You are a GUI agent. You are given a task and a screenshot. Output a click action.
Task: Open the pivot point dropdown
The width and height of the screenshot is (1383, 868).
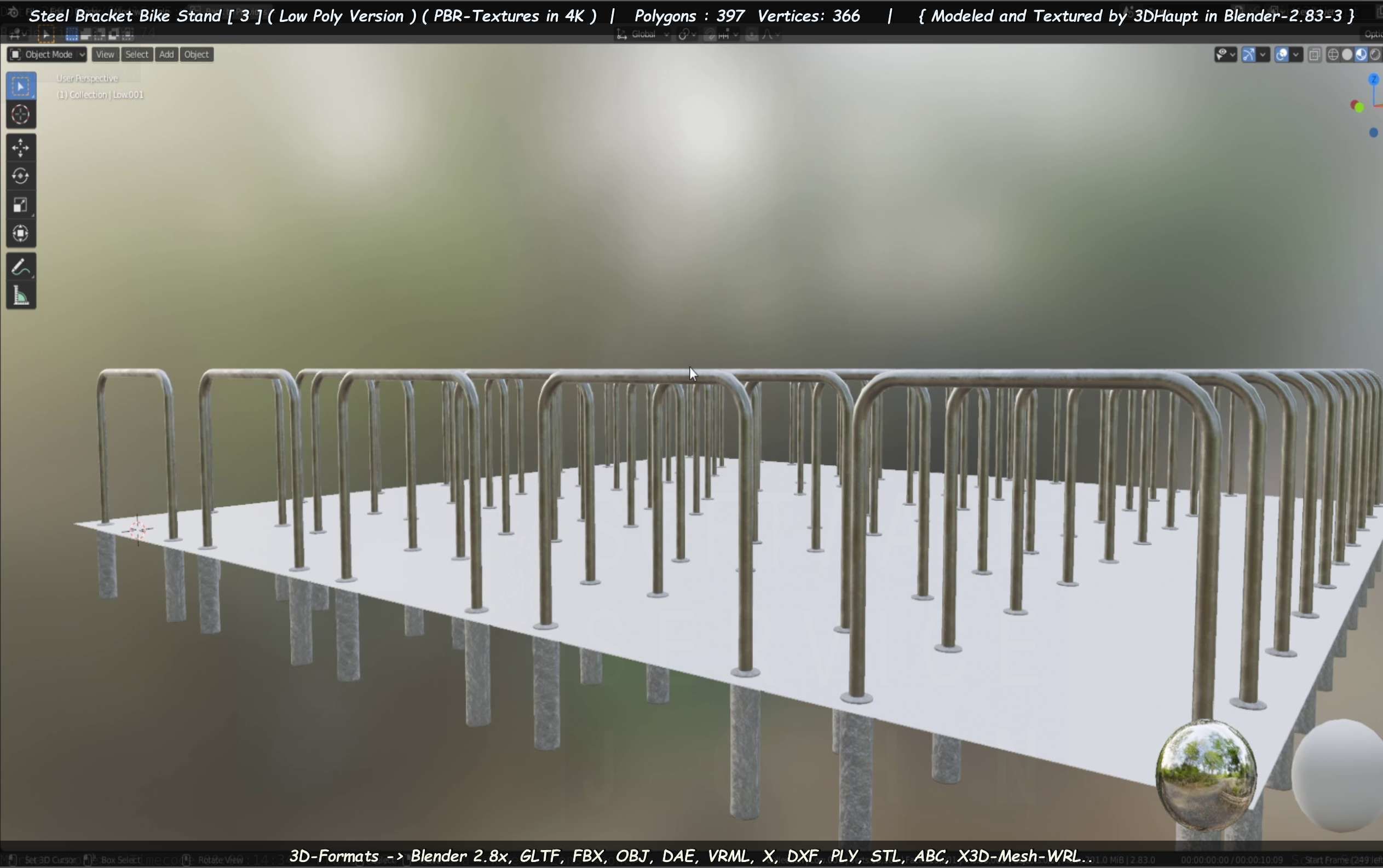pyautogui.click(x=688, y=35)
